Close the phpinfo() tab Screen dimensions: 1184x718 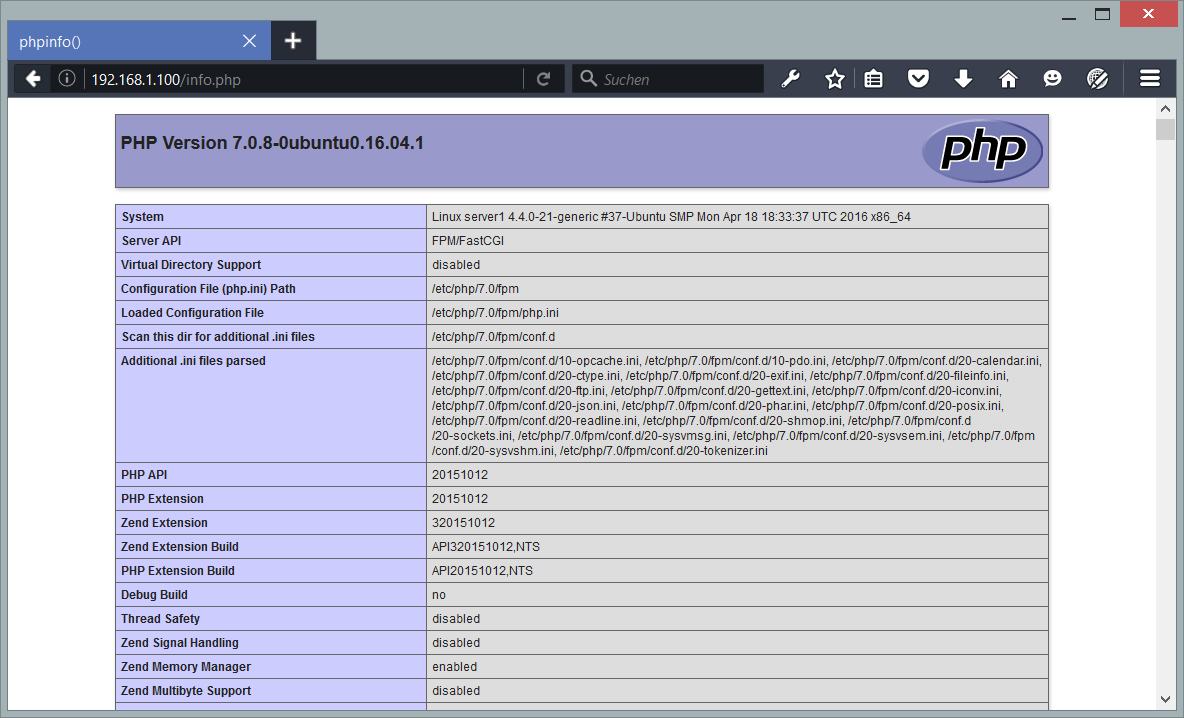[x=249, y=41]
